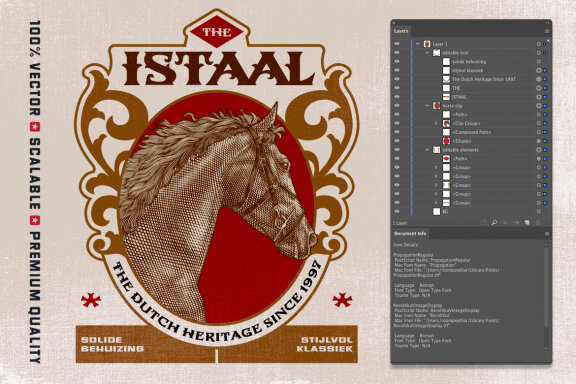The image size is (576, 384).
Task: Target the horse clip sublayer circle
Action: point(539,105)
